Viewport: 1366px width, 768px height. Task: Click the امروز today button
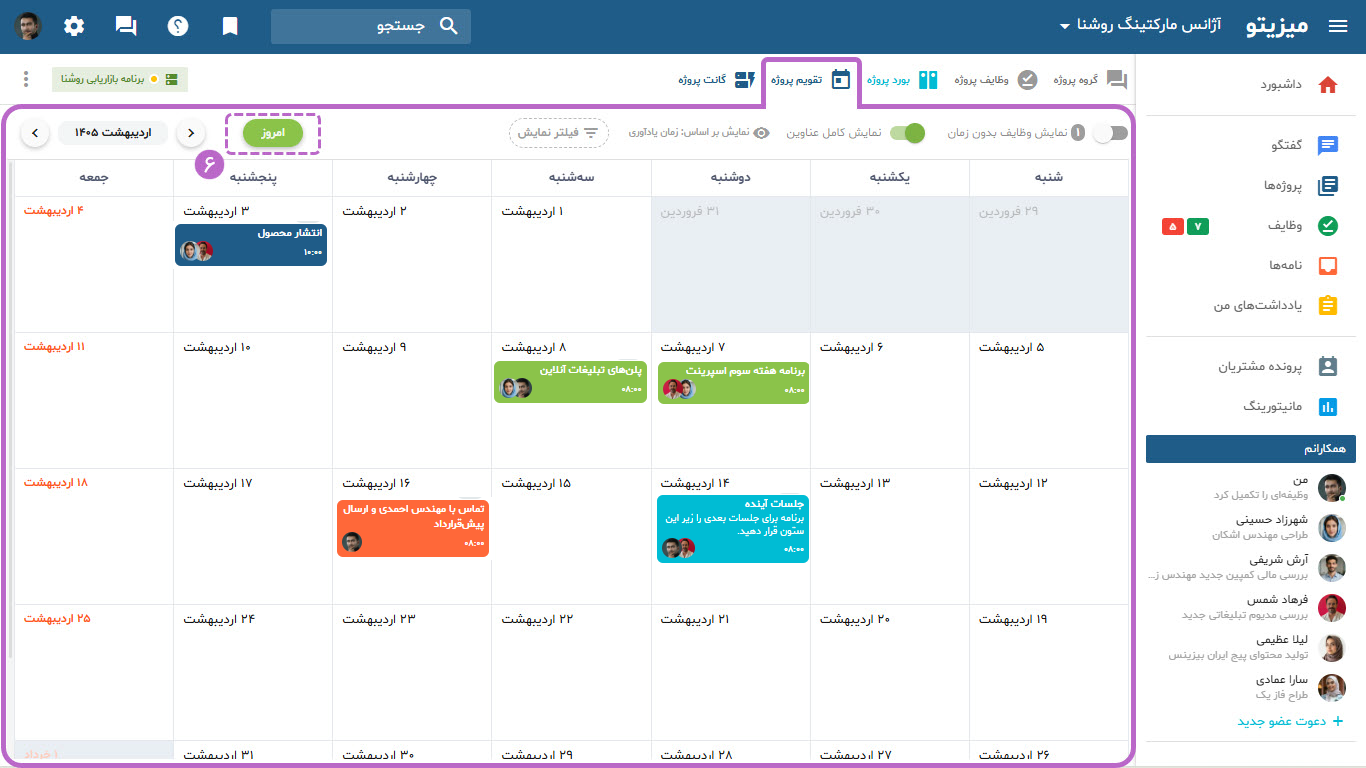(x=273, y=133)
